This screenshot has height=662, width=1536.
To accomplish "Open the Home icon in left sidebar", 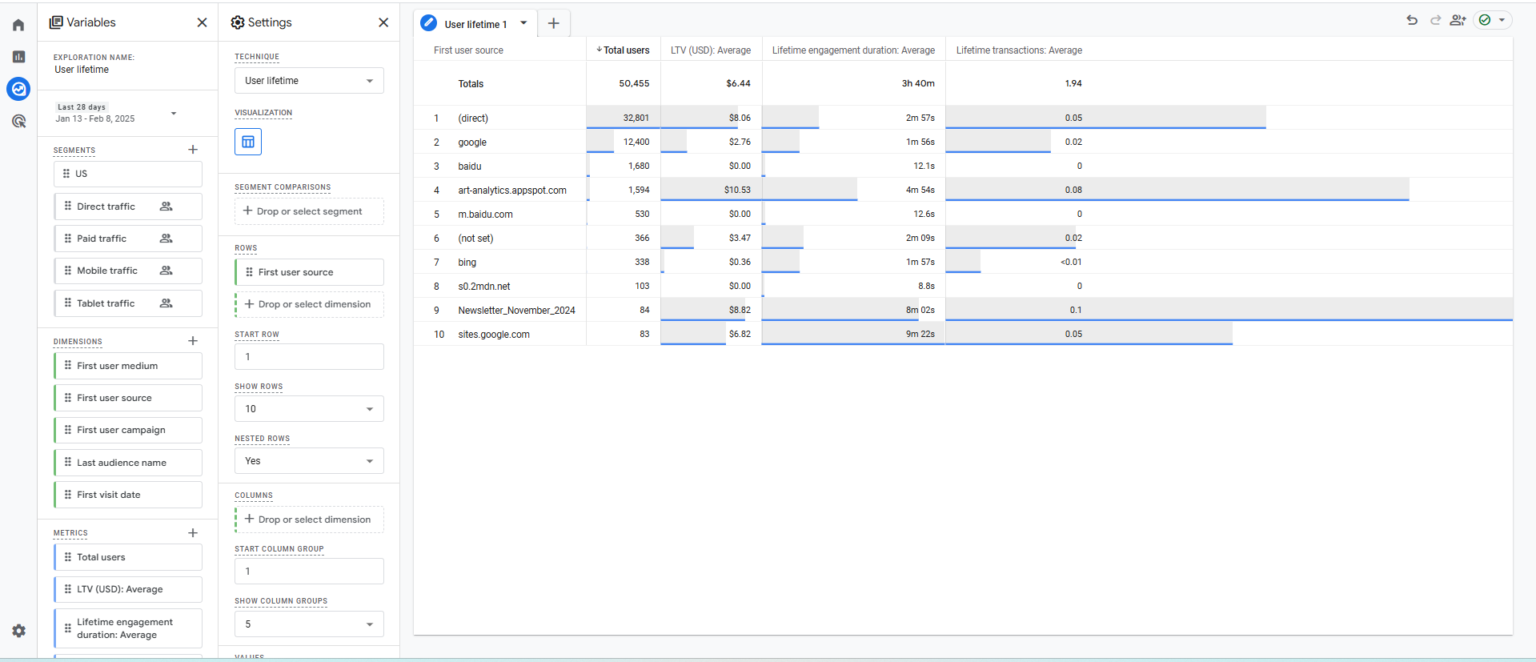I will (x=18, y=25).
